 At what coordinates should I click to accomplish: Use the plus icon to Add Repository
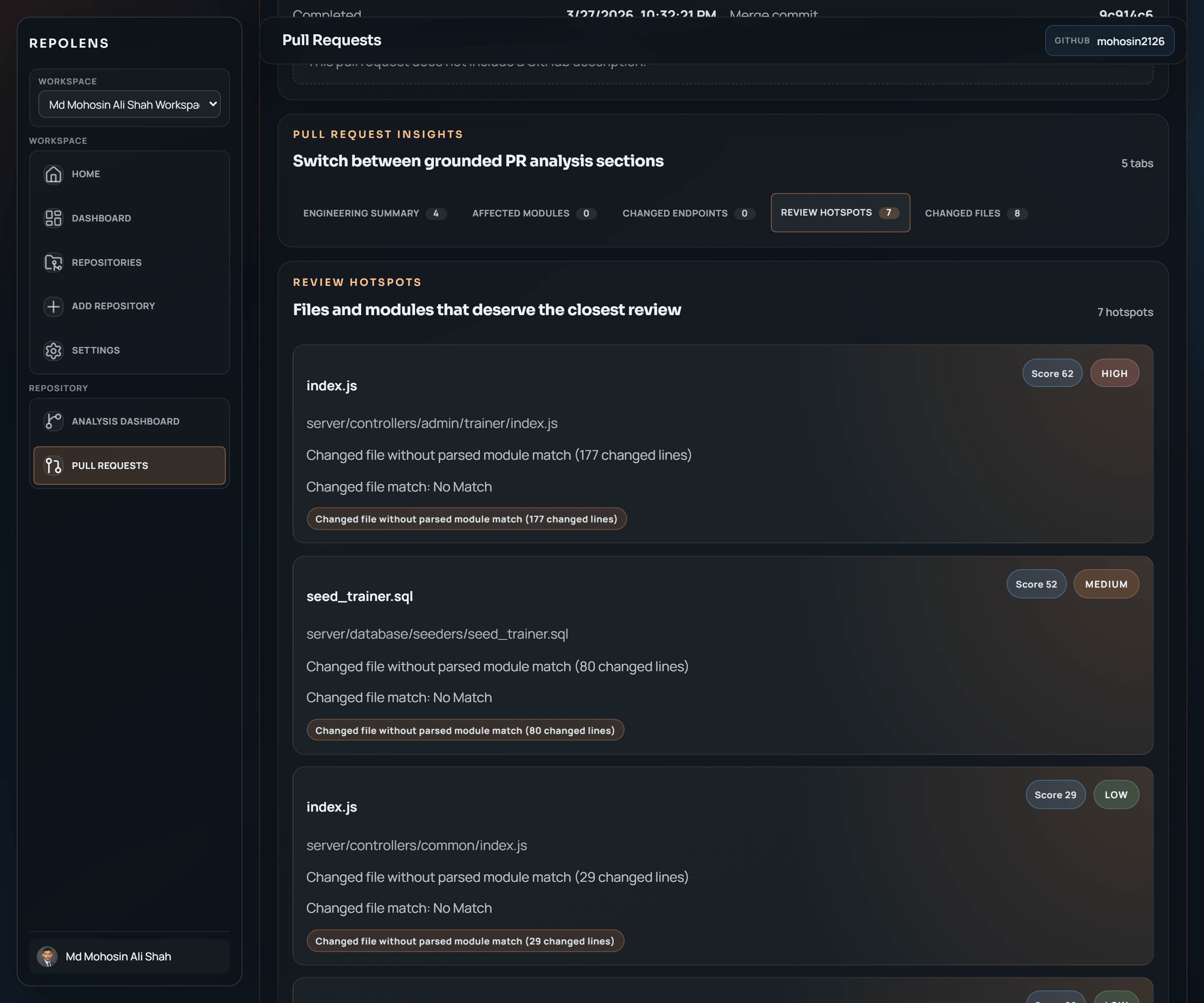[x=54, y=306]
